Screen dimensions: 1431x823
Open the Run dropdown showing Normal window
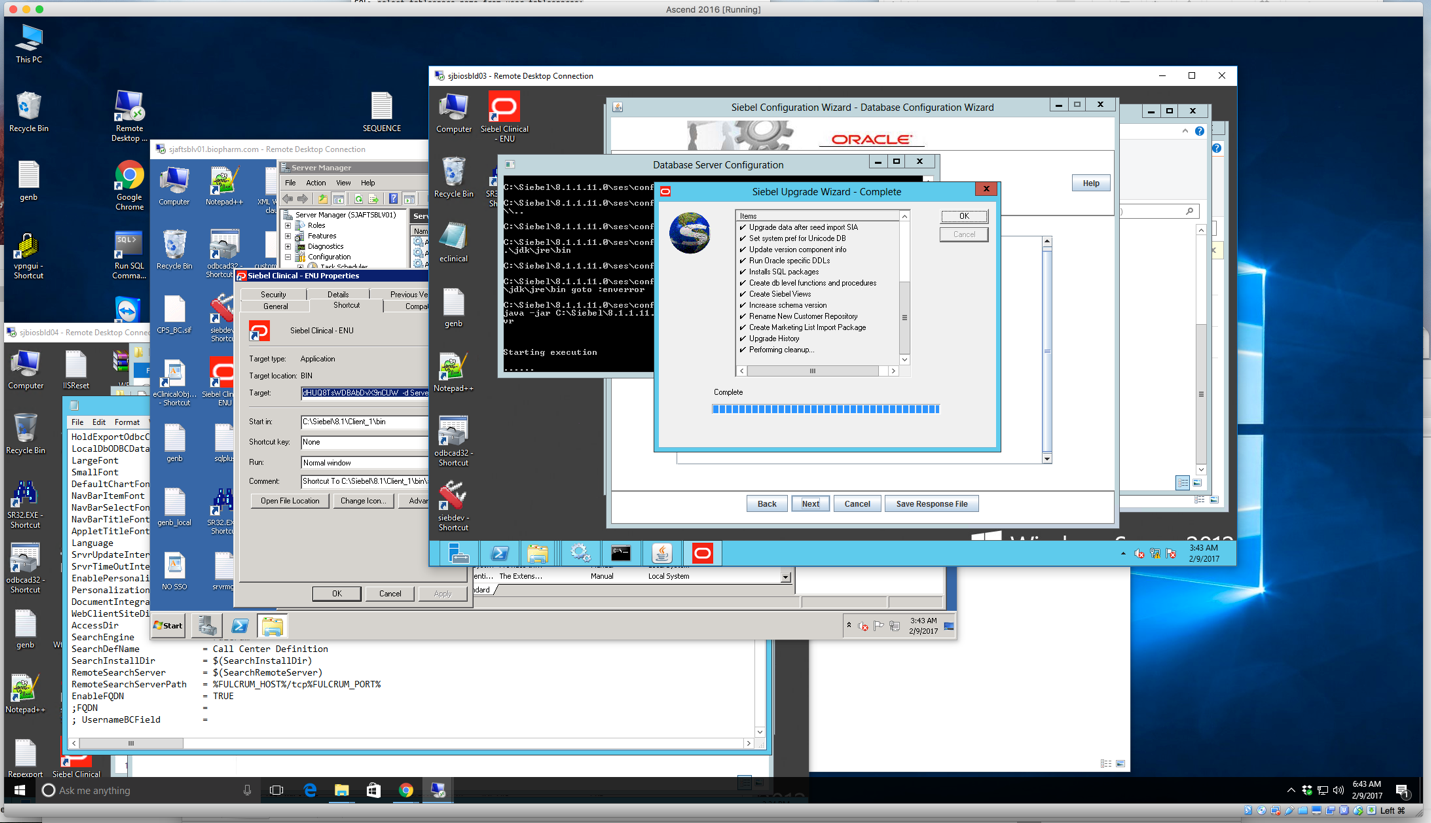364,463
